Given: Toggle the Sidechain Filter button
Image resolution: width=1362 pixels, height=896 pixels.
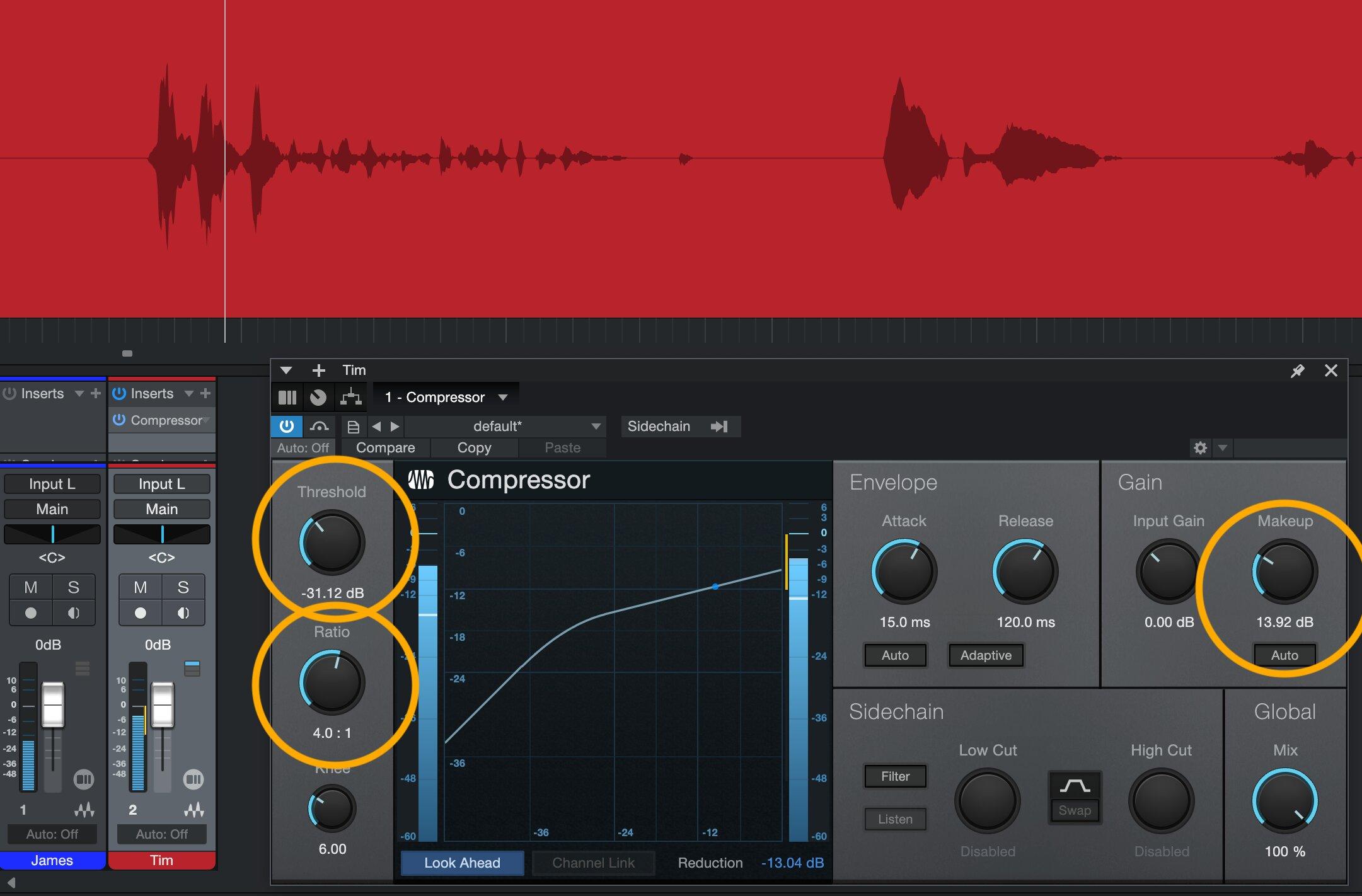Looking at the screenshot, I should tap(895, 776).
